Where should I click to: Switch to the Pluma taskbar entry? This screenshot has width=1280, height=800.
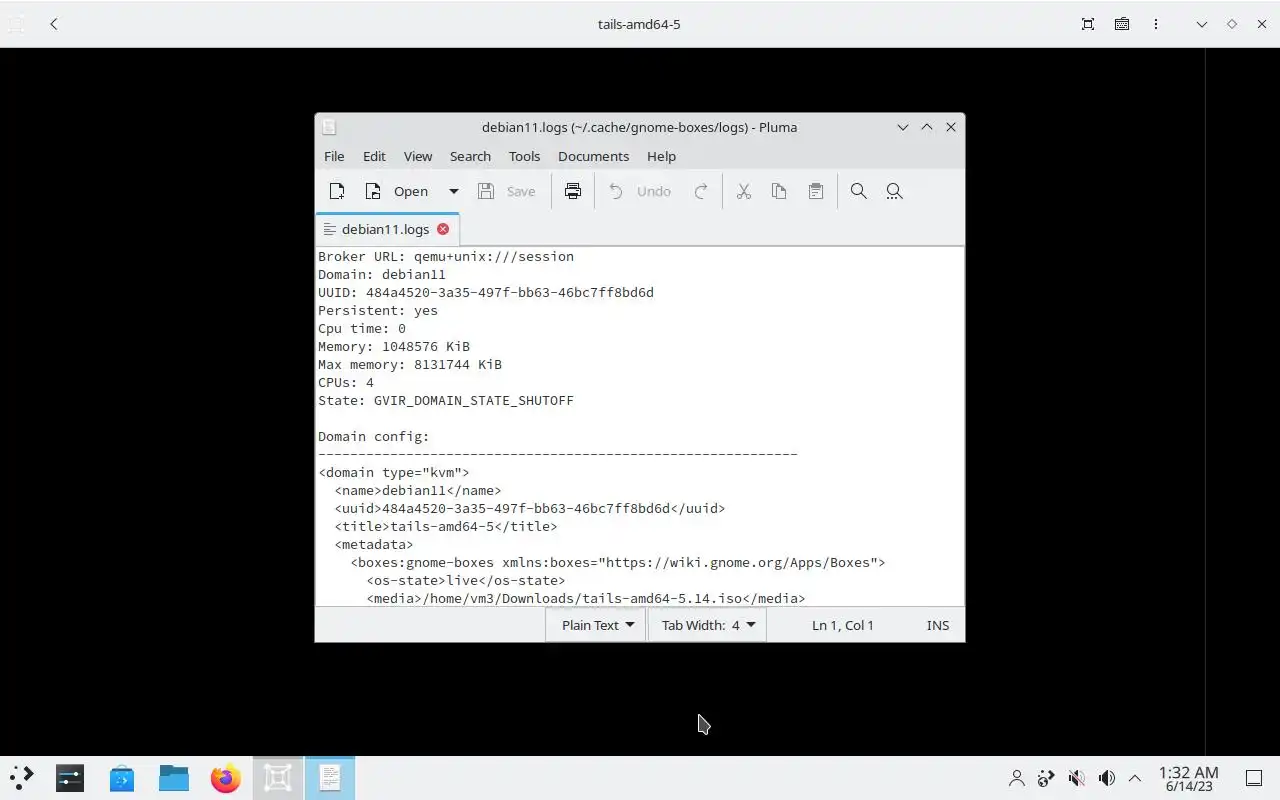coord(330,778)
